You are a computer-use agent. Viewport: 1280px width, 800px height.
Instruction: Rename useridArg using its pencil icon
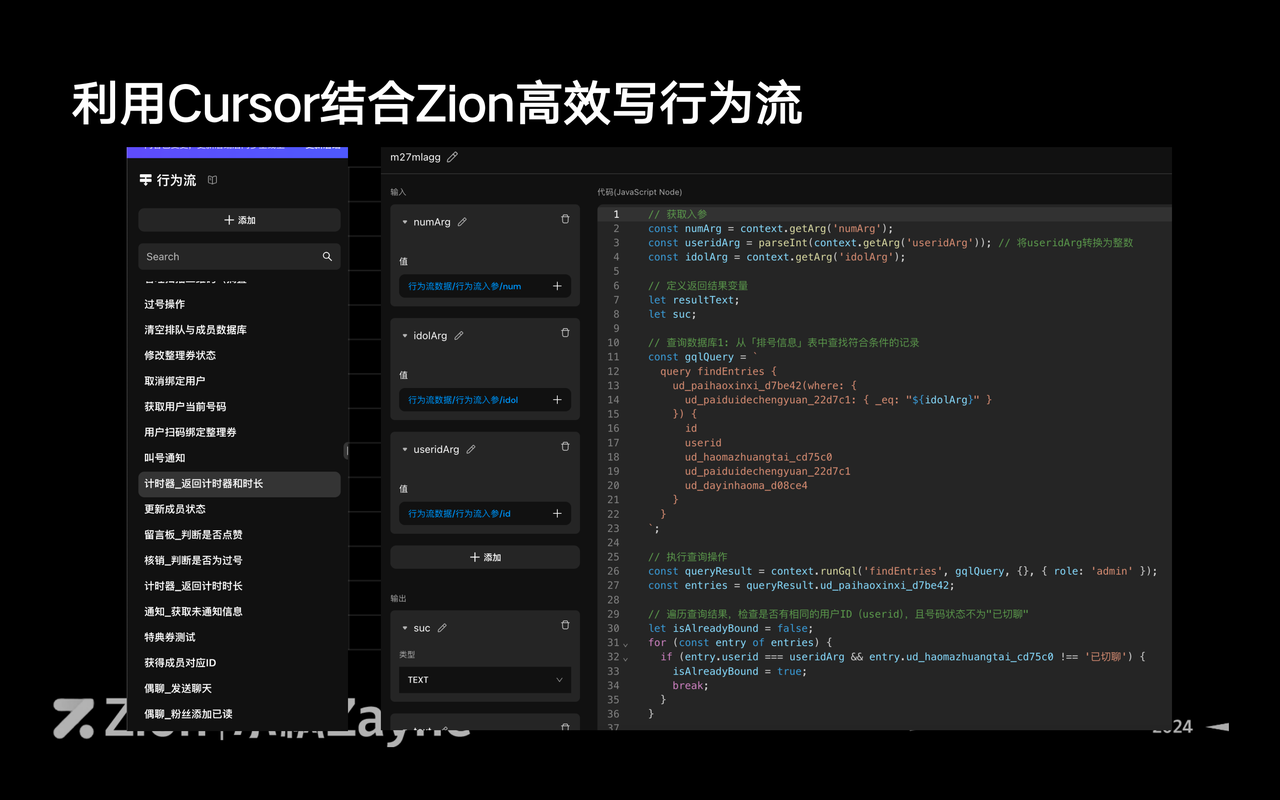click(x=471, y=450)
